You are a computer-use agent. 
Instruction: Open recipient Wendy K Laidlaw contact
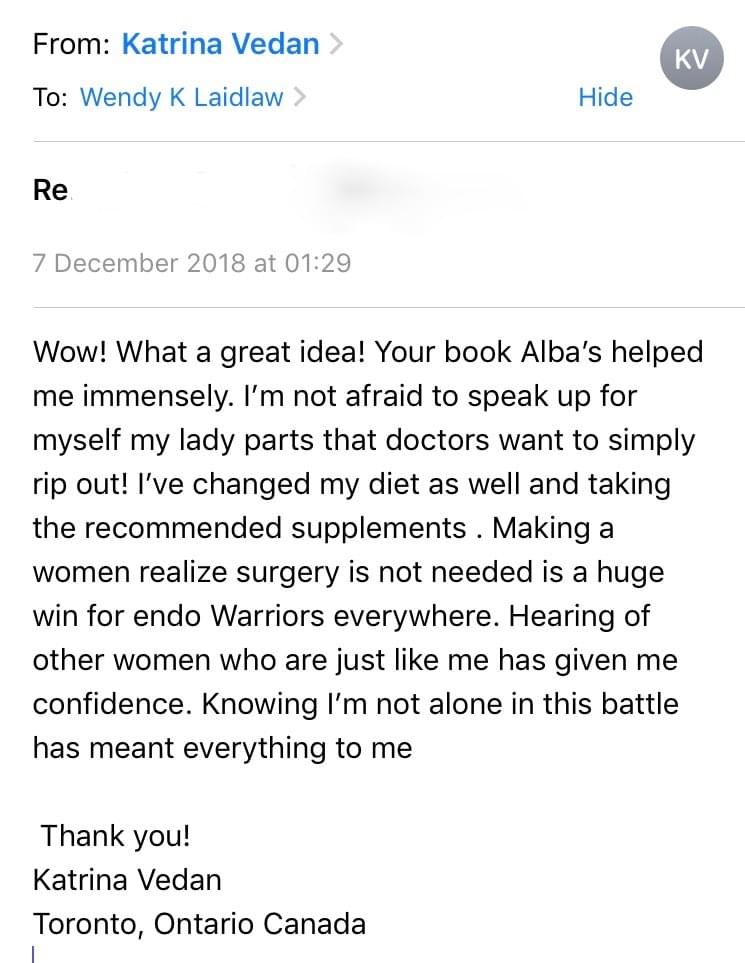(181, 97)
